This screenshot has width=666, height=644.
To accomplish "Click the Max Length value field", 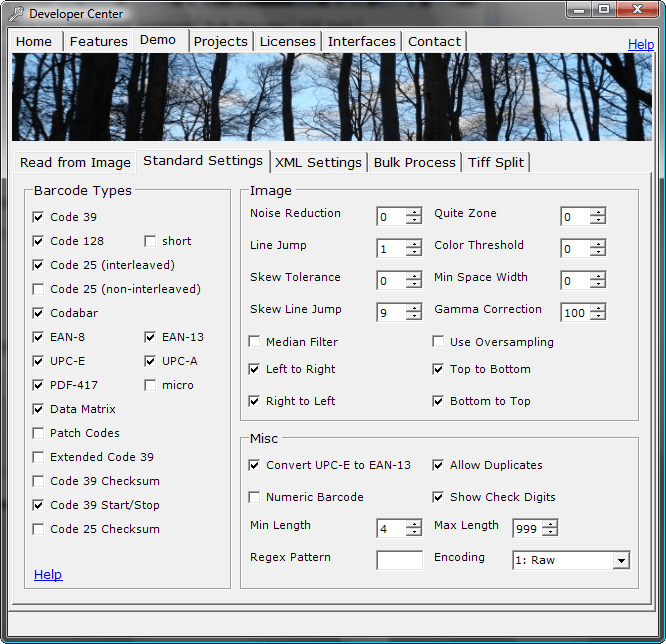I will point(527,529).
